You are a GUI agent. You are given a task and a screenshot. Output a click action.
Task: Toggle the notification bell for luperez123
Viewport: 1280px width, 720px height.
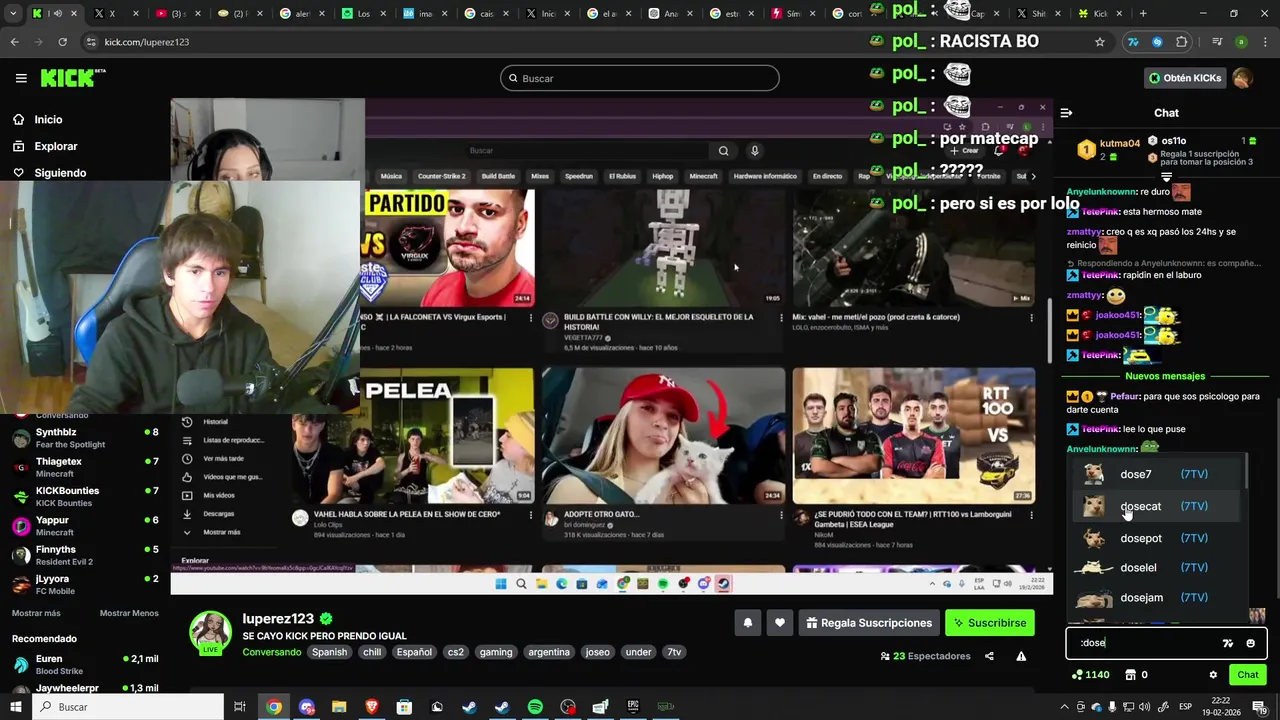pos(747,623)
